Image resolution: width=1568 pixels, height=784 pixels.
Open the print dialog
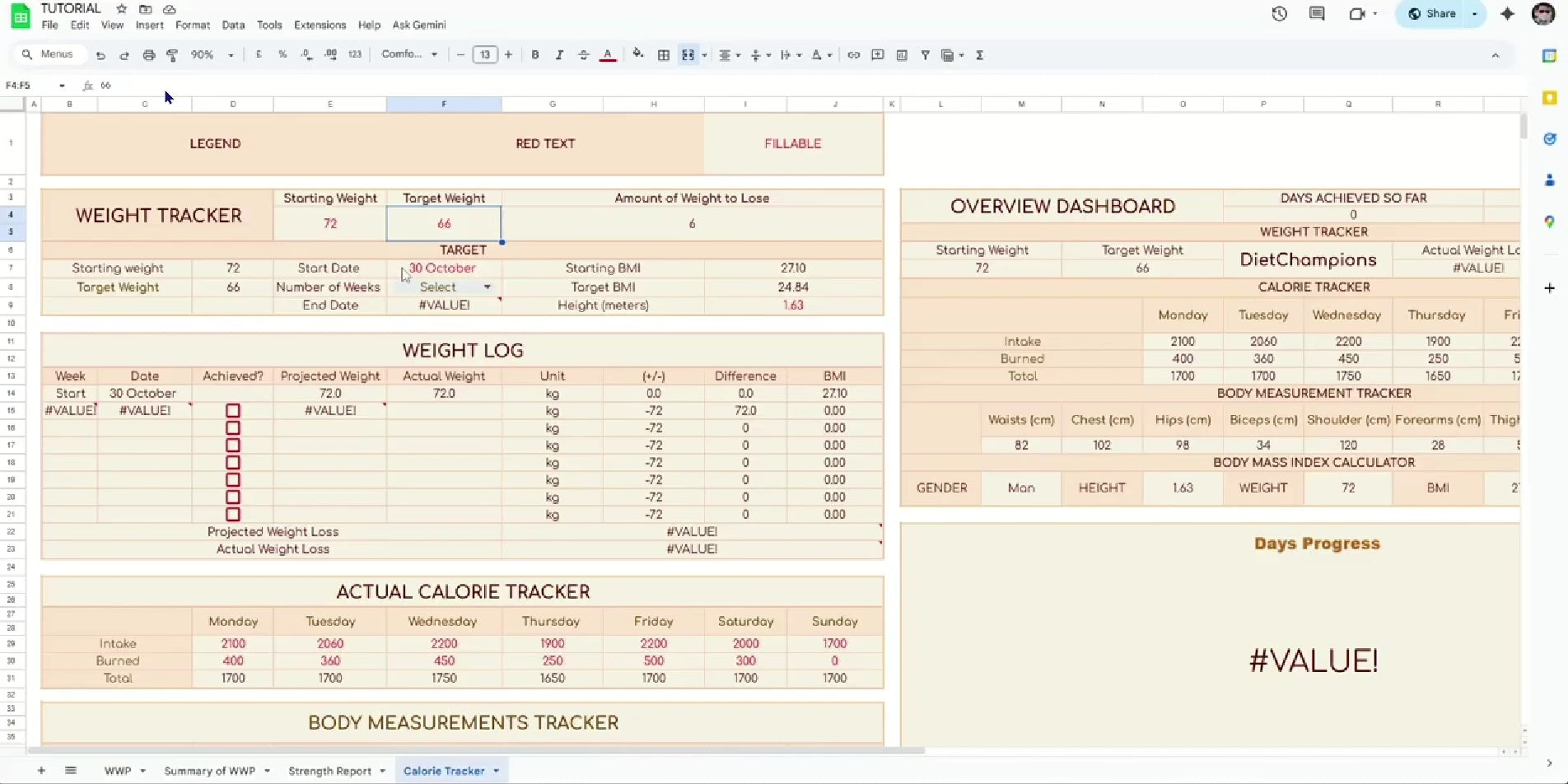pyautogui.click(x=149, y=54)
